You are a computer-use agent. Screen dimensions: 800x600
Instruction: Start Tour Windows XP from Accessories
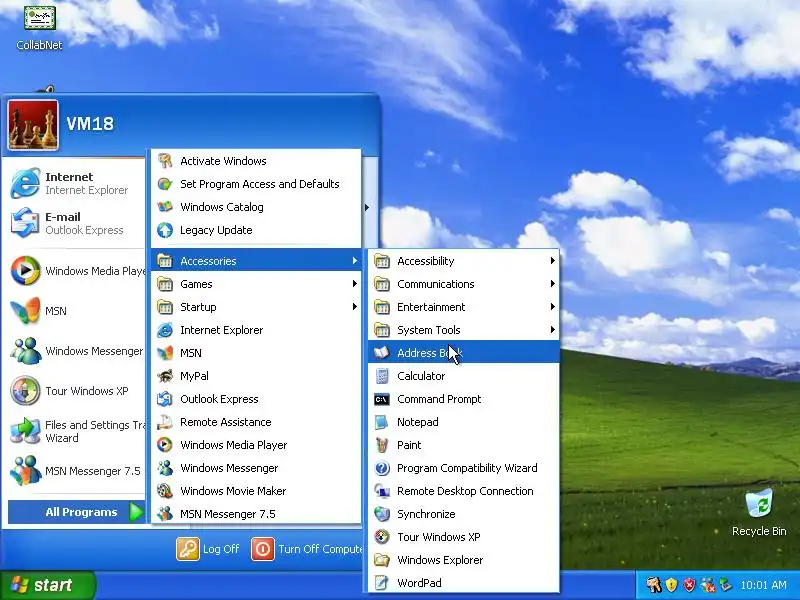tap(463, 537)
